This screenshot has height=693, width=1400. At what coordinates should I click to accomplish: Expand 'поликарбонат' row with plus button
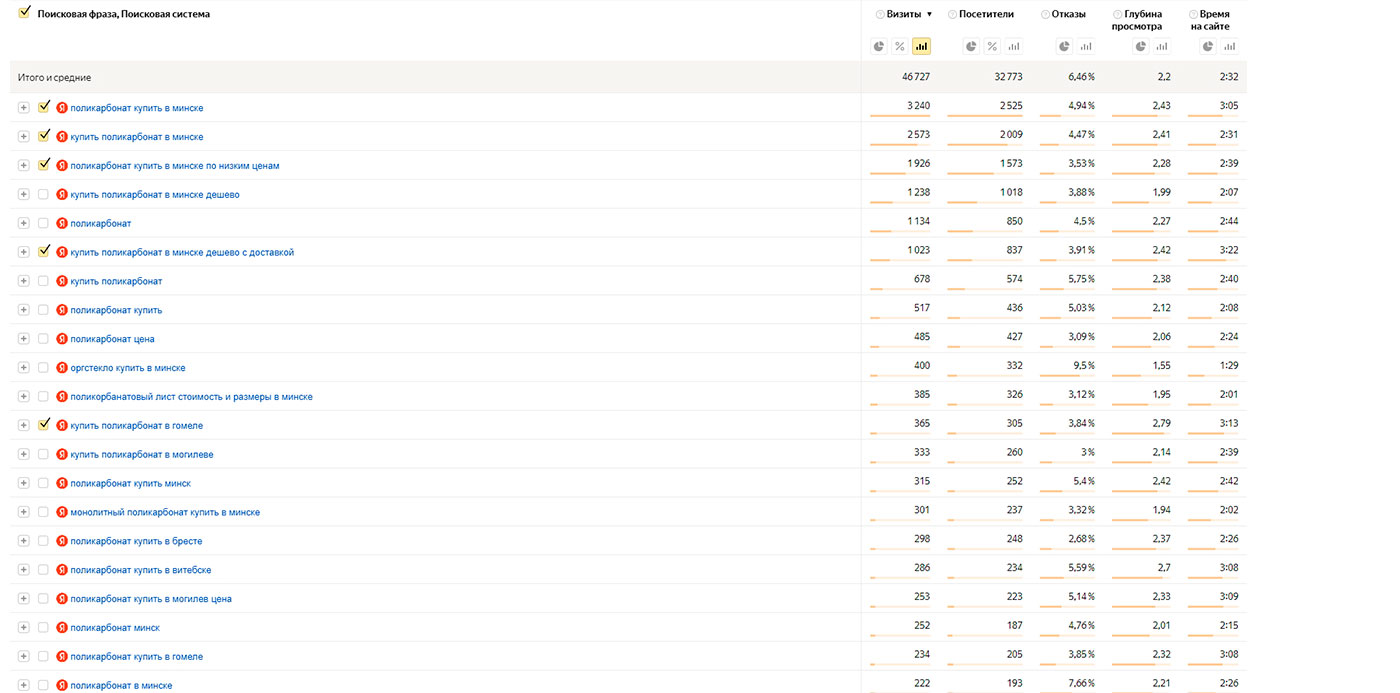[x=24, y=223]
